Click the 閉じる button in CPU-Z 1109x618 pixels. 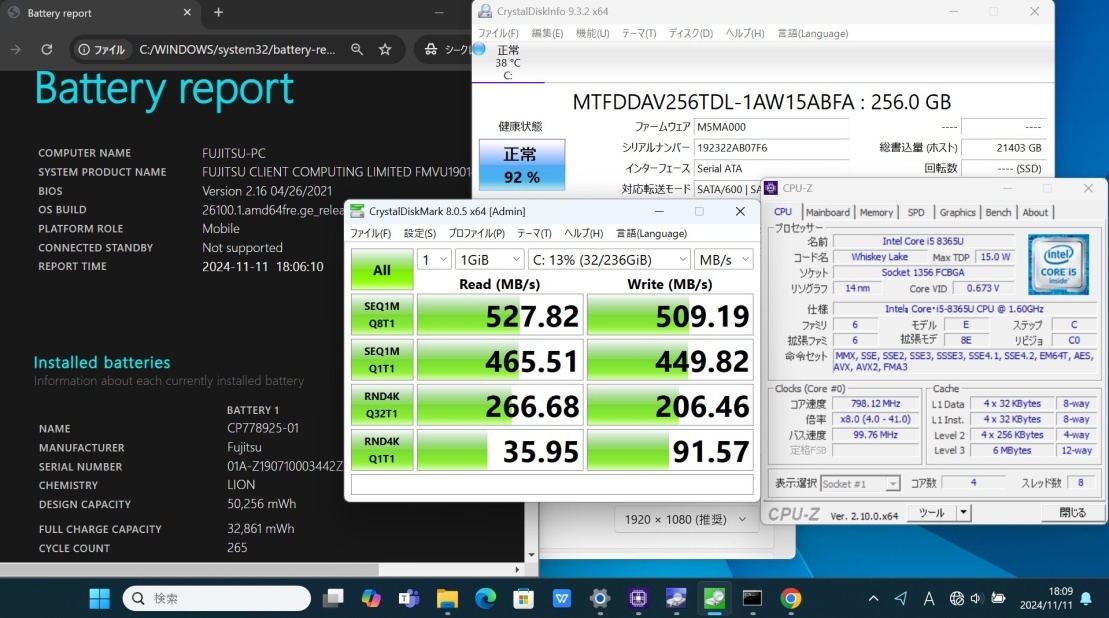click(x=1073, y=513)
